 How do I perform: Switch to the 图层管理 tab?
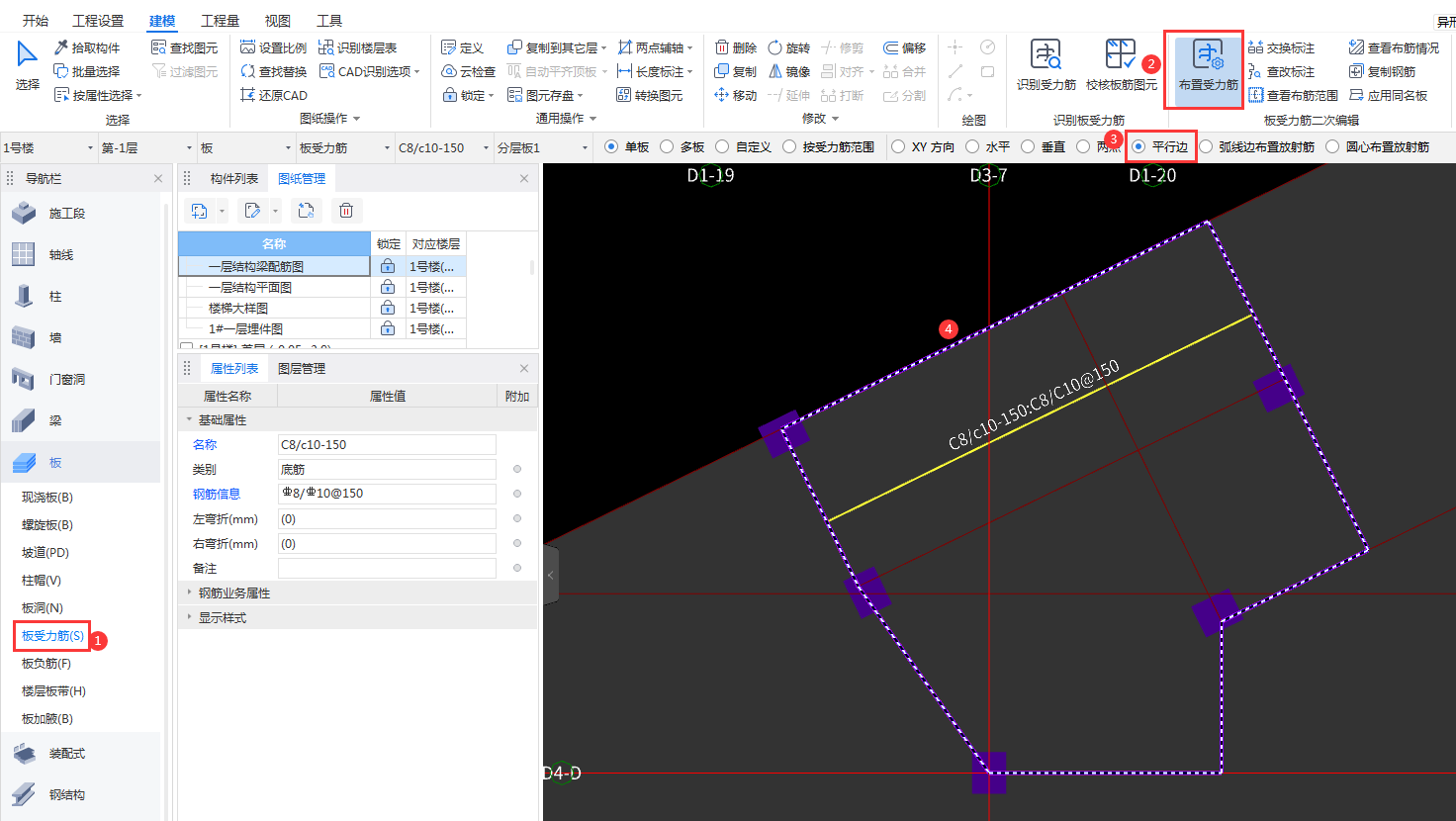pyautogui.click(x=302, y=368)
